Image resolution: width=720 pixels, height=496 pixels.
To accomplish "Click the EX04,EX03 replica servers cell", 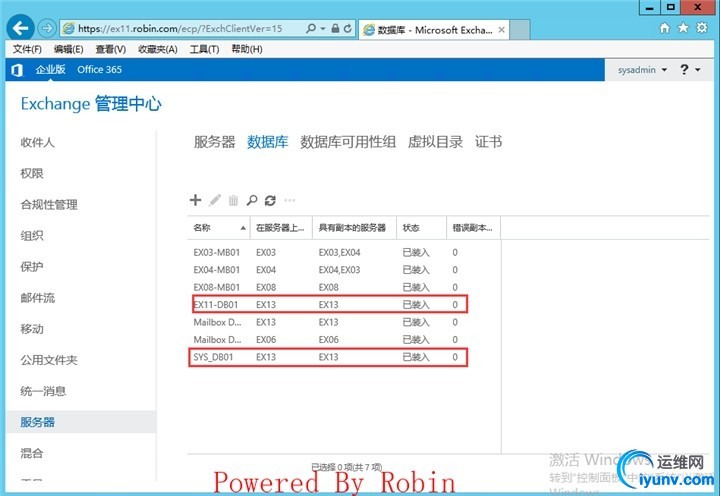I will [339, 270].
